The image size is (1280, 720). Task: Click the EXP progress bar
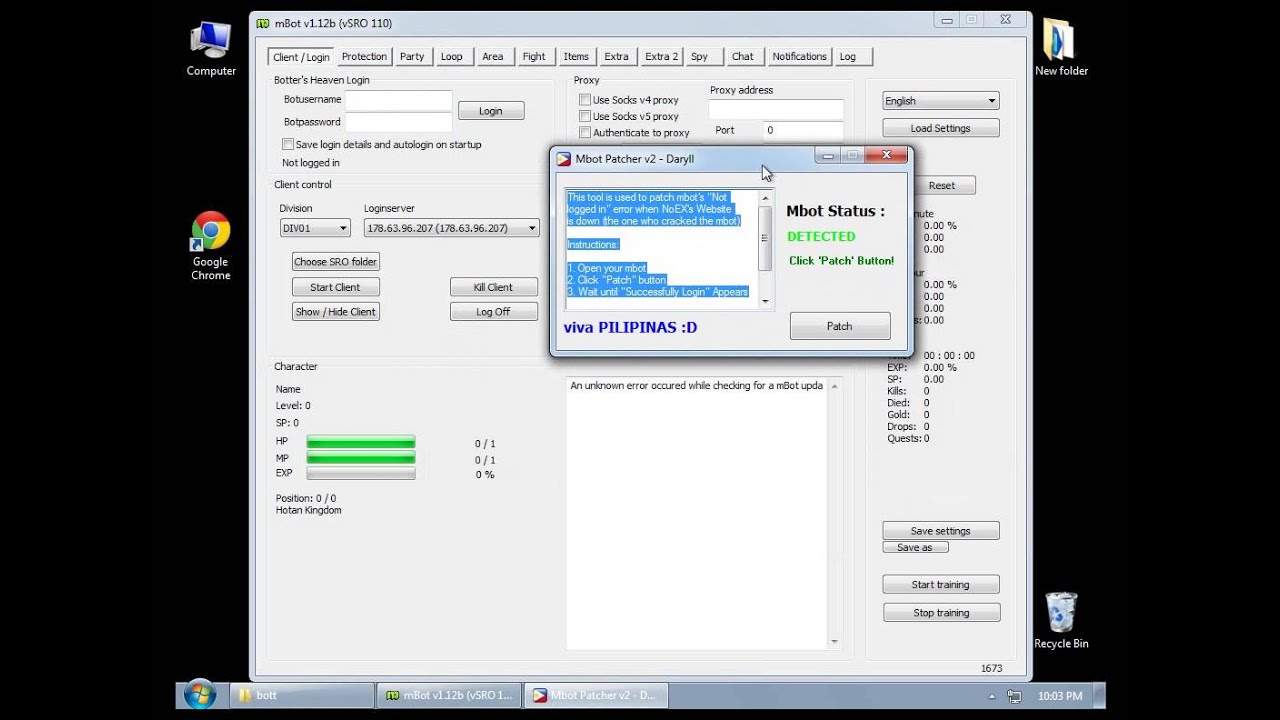[361, 474]
